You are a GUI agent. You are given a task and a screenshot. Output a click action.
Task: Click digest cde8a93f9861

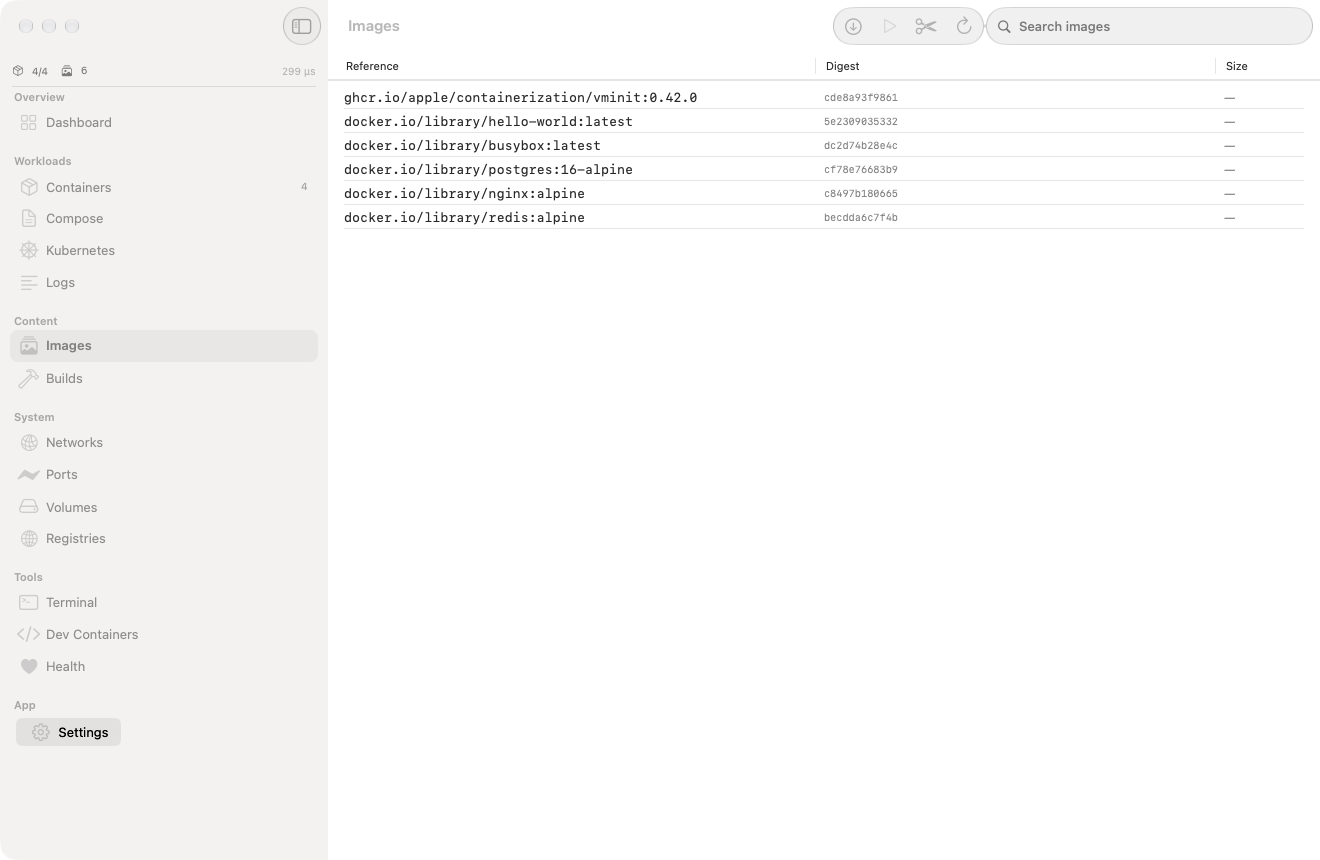click(x=861, y=98)
